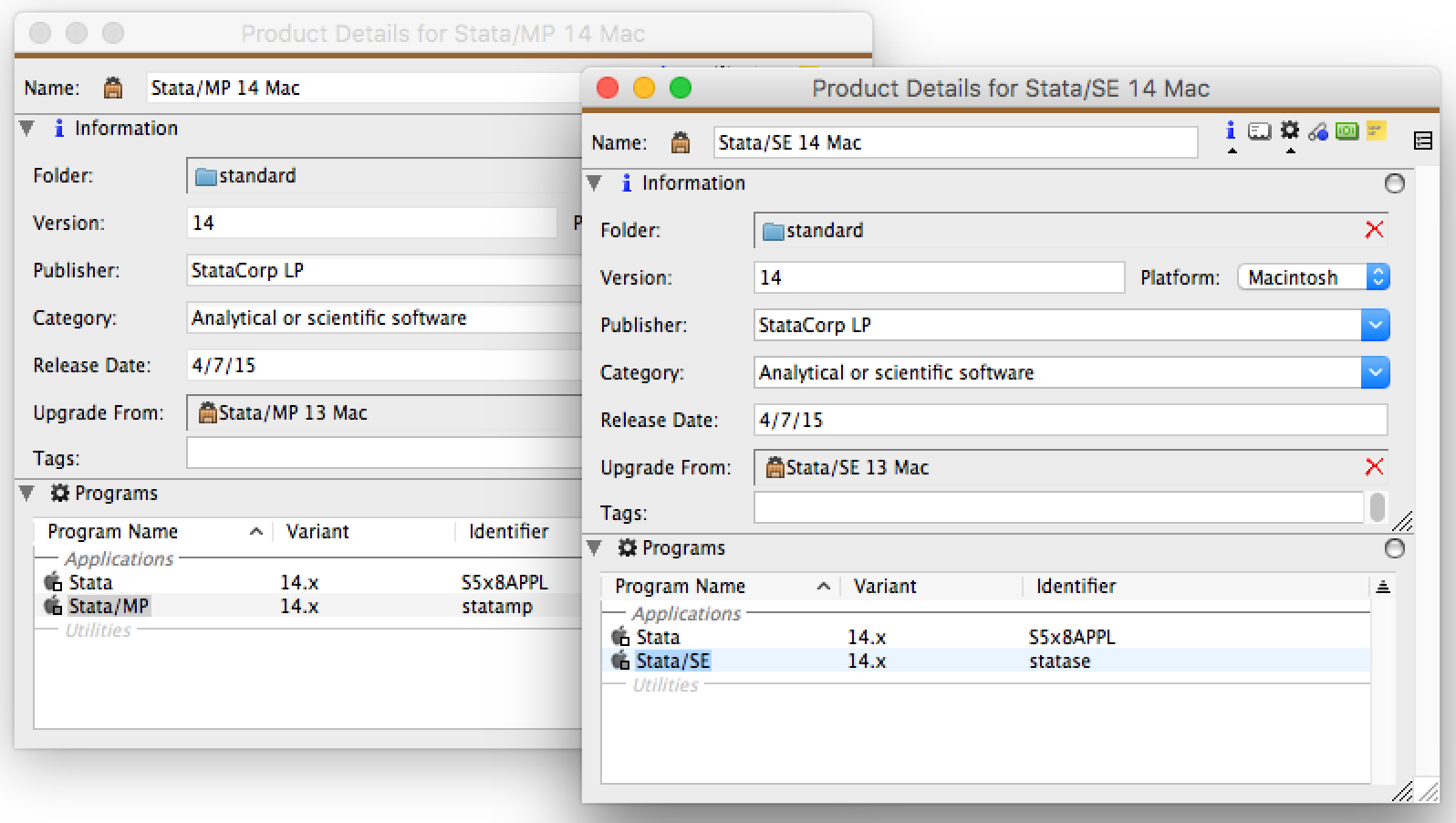The width and height of the screenshot is (1456, 823).
Task: Click the Apple icon of Stata row in Stata/MP window
Action: pyautogui.click(x=53, y=581)
